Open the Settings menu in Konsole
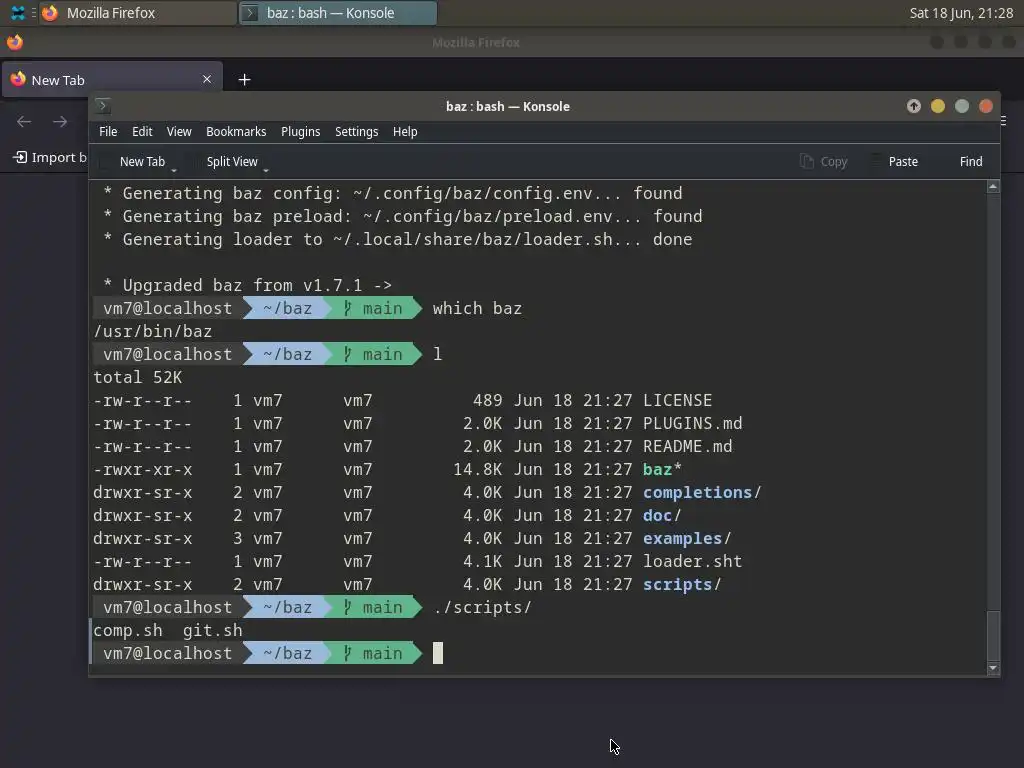1024x768 pixels. pyautogui.click(x=357, y=132)
